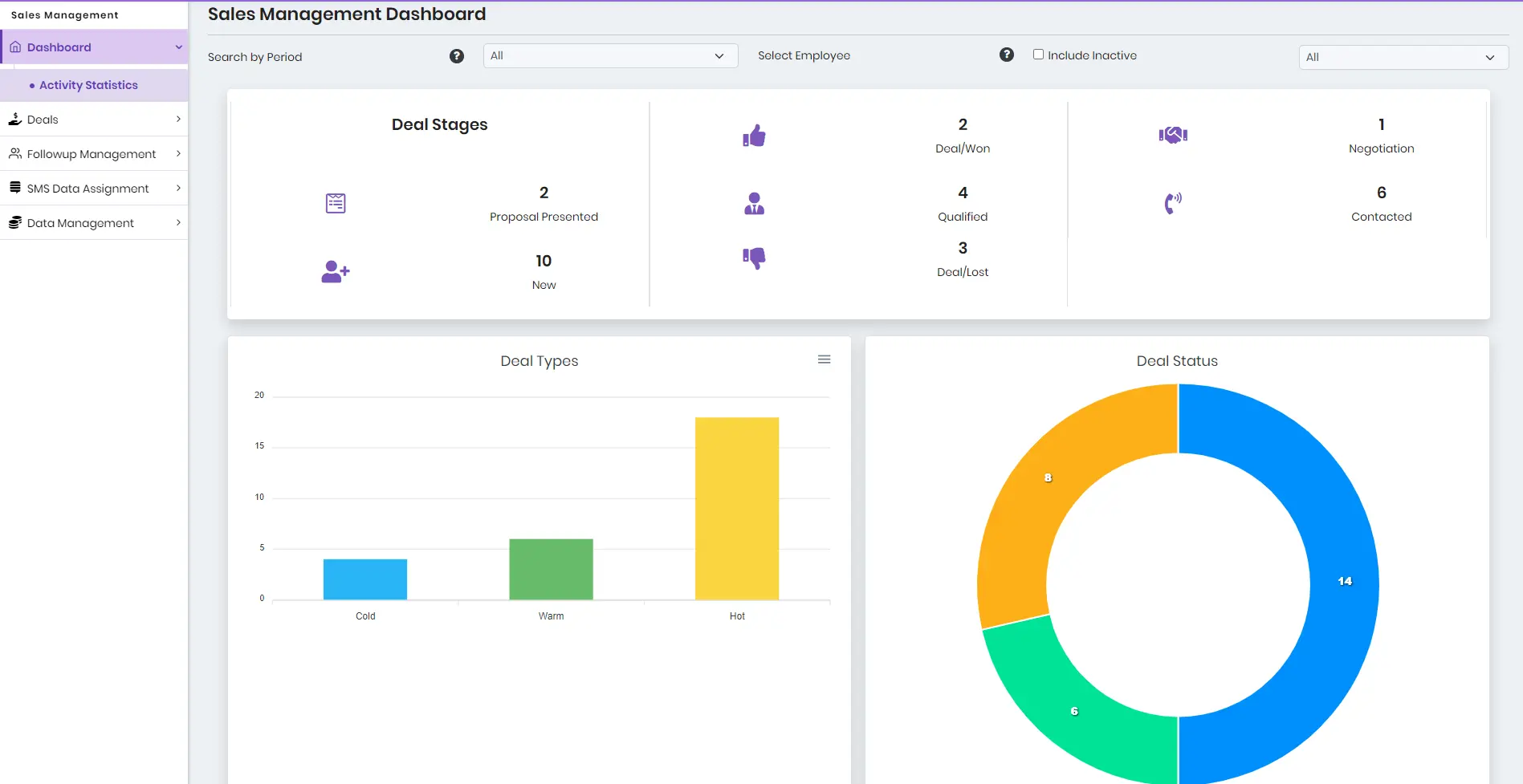1523x784 pixels.
Task: Click the Negotiation handshake icon
Action: [1172, 136]
